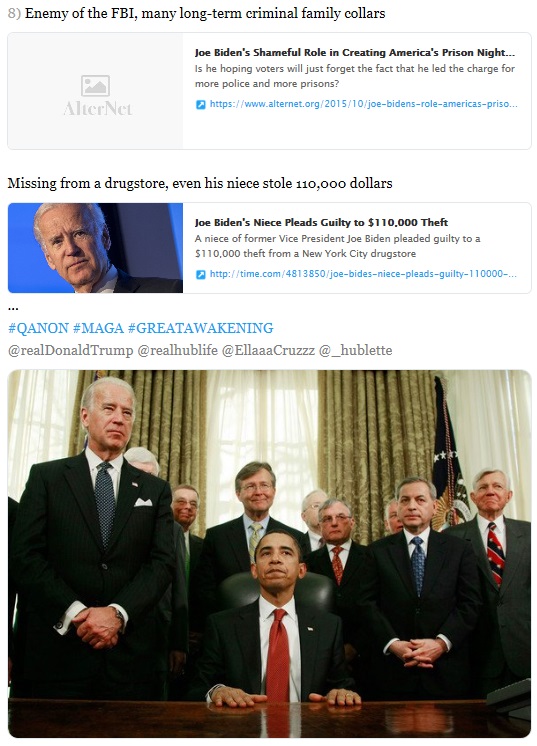
Task: Click external link icon beside time.com URL
Action: pos(201,275)
